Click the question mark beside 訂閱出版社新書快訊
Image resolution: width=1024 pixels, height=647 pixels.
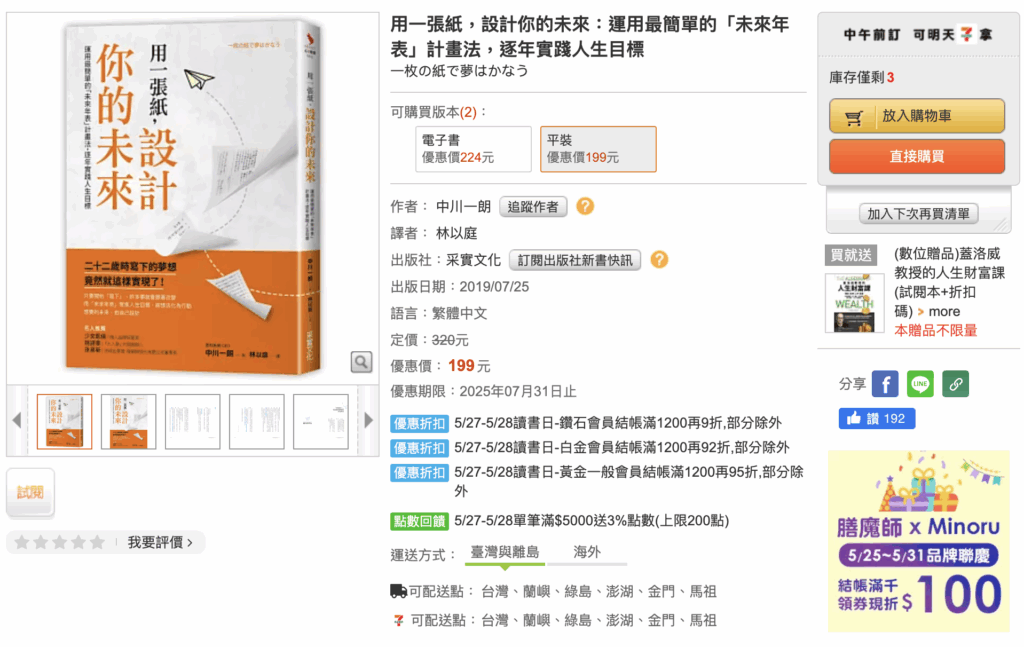[x=659, y=260]
